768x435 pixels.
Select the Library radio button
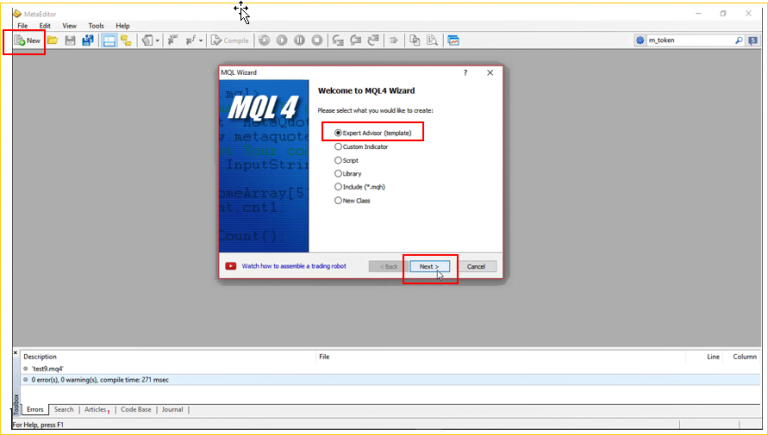tap(338, 173)
